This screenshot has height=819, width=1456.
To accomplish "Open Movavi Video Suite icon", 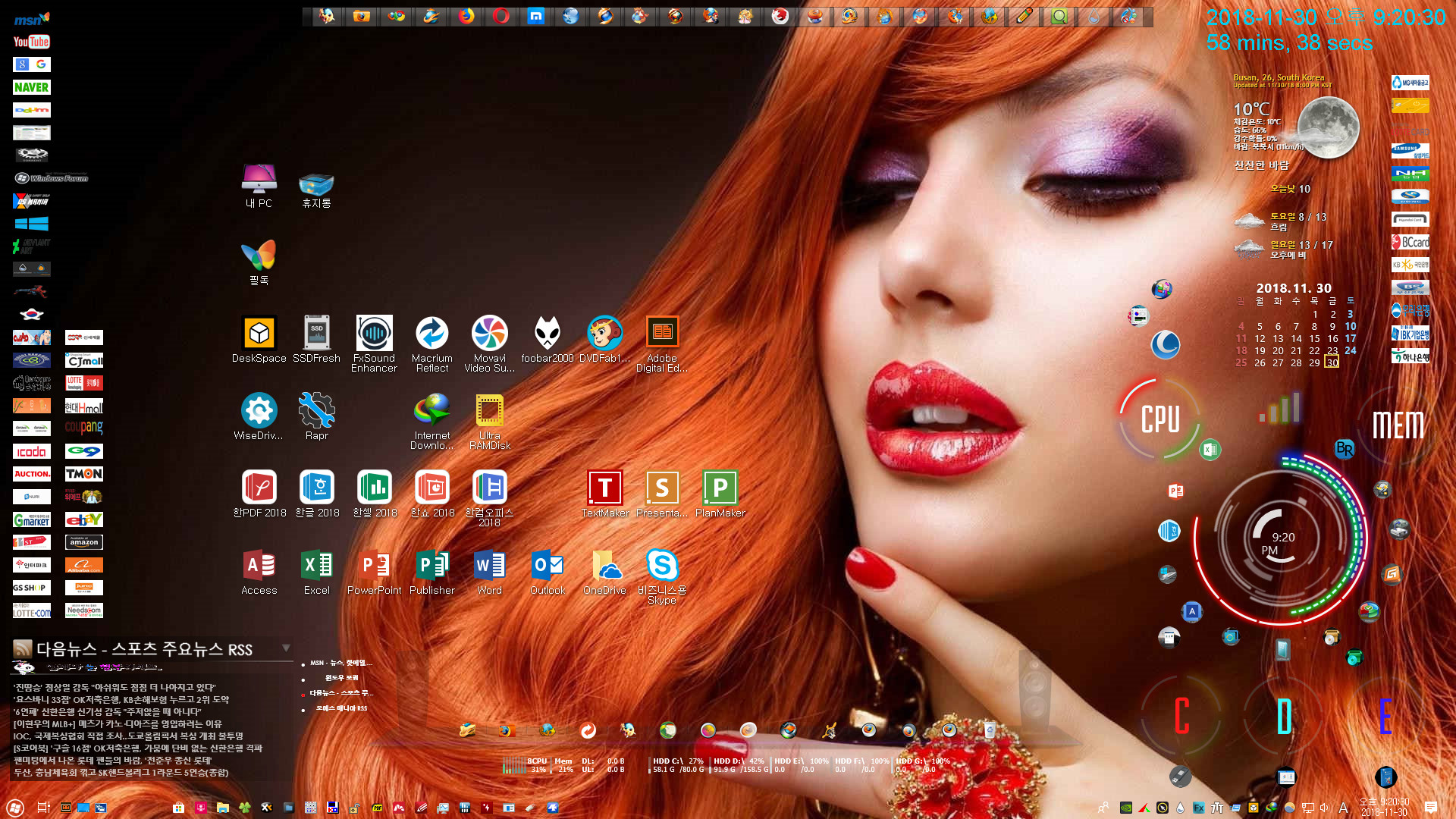I will click(490, 344).
